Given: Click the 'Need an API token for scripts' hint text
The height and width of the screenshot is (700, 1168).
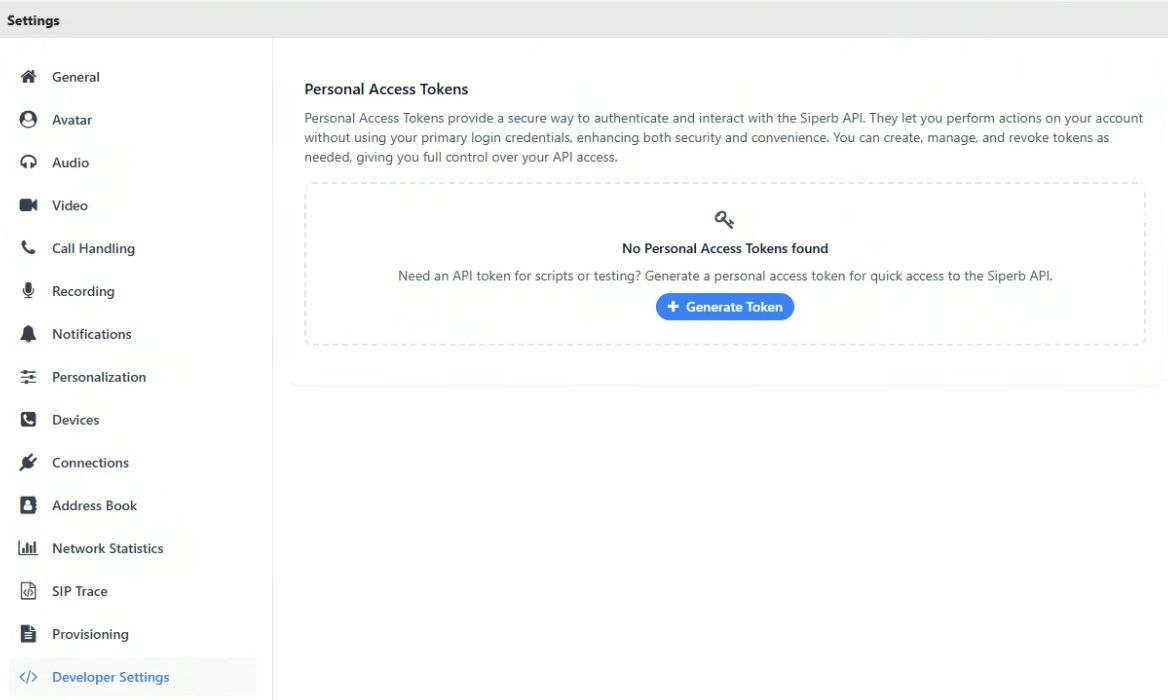Looking at the screenshot, I should (x=725, y=276).
